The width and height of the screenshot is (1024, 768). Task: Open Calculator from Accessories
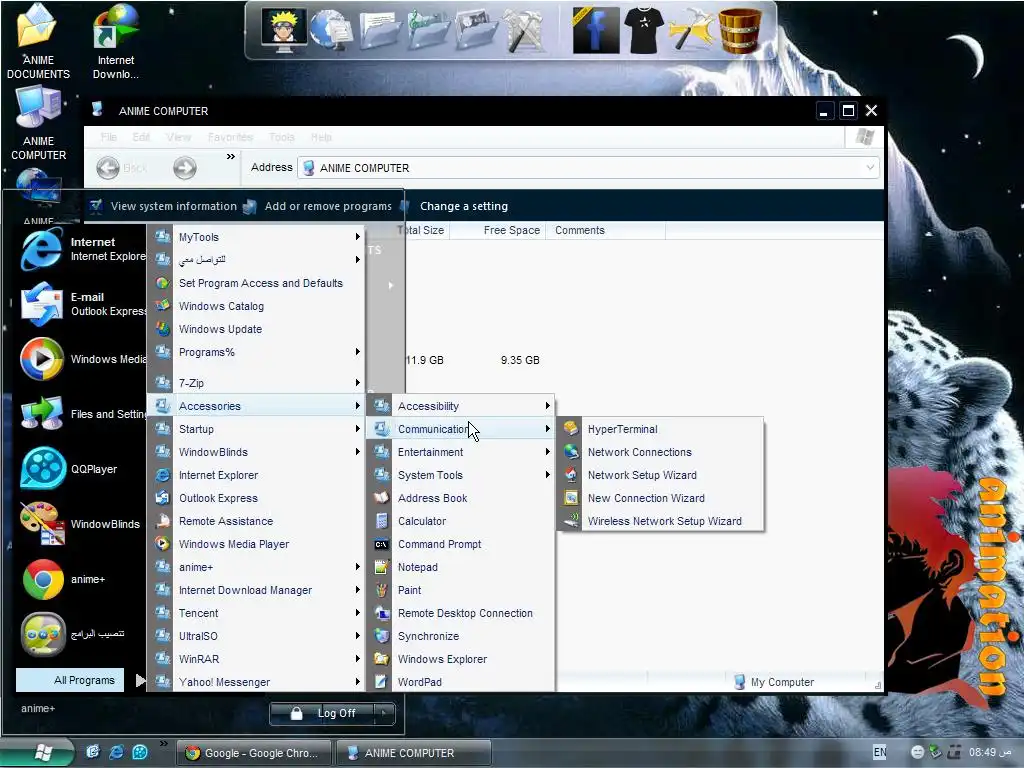pos(460,521)
